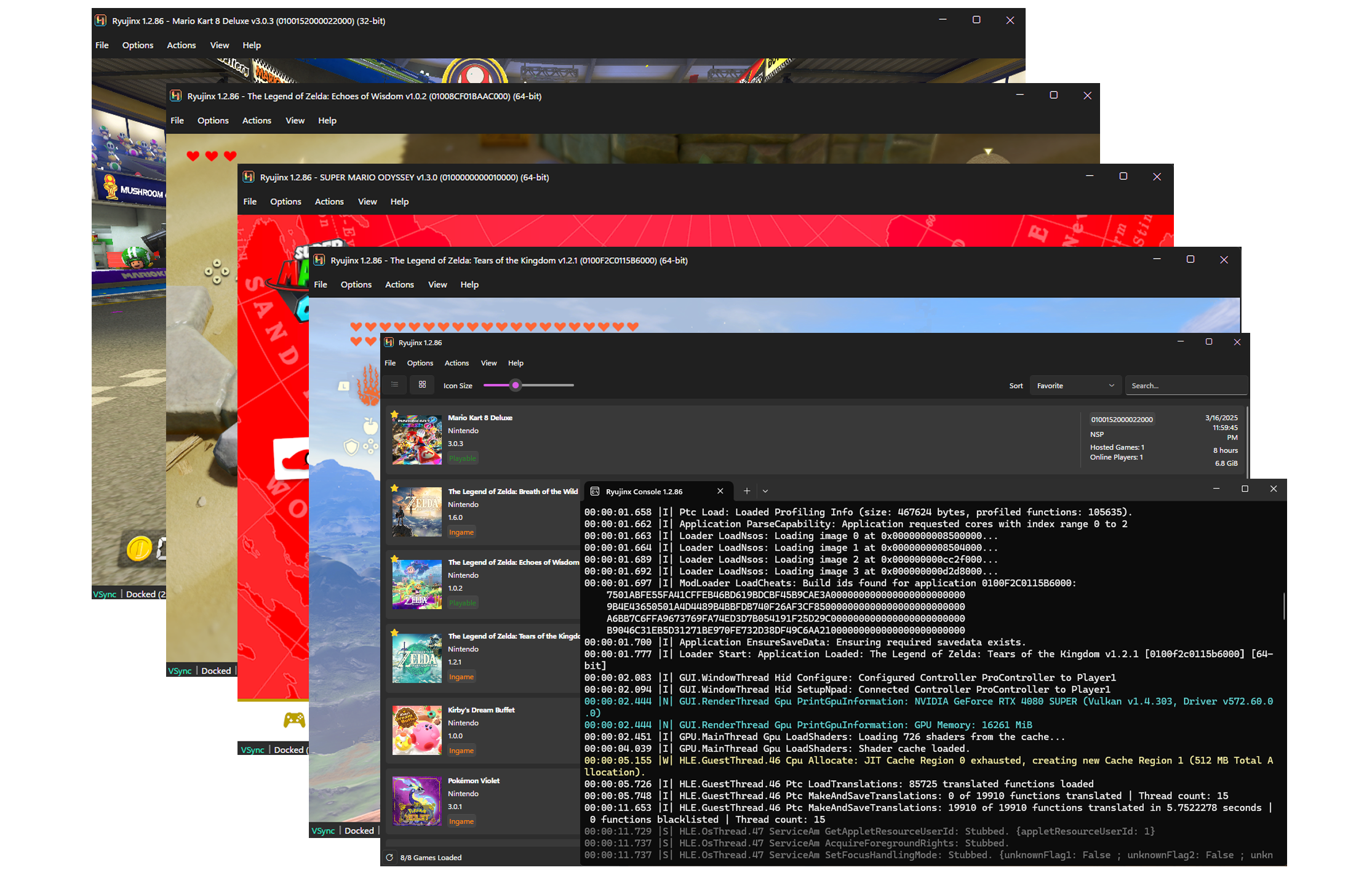Click the Ryujinx logo in the Mario Kart window title bar
Image resolution: width=1372 pixels, height=886 pixels.
tap(101, 21)
